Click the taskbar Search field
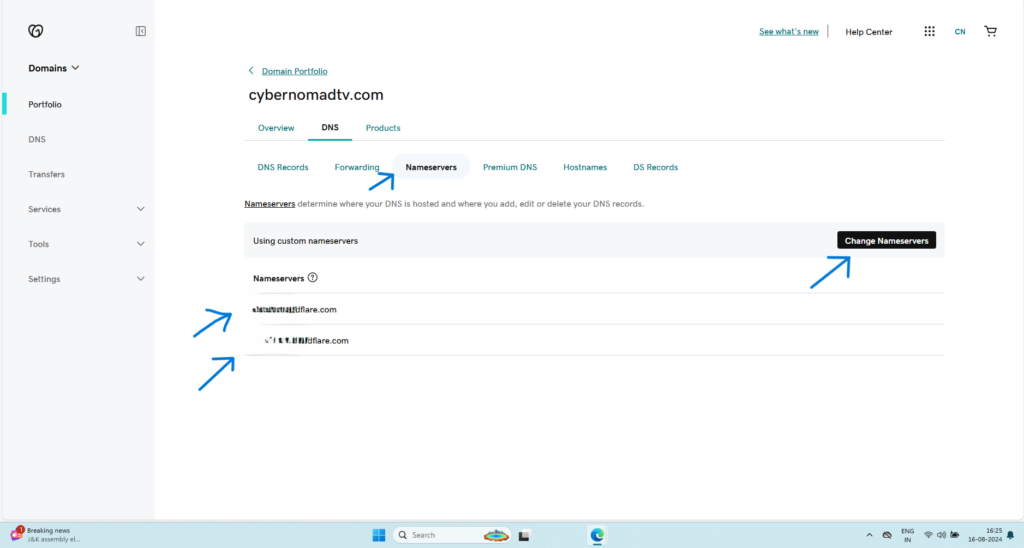 [x=450, y=535]
